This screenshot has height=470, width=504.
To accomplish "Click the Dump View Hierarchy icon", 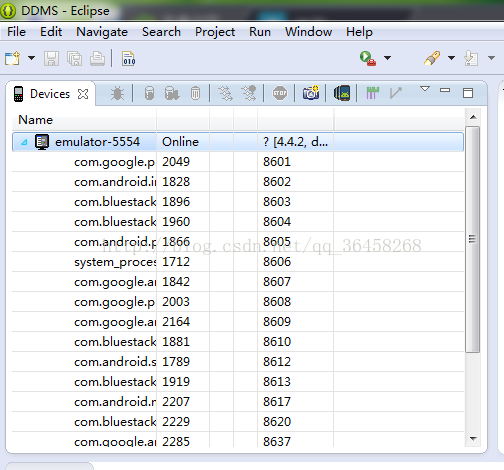I will click(342, 93).
